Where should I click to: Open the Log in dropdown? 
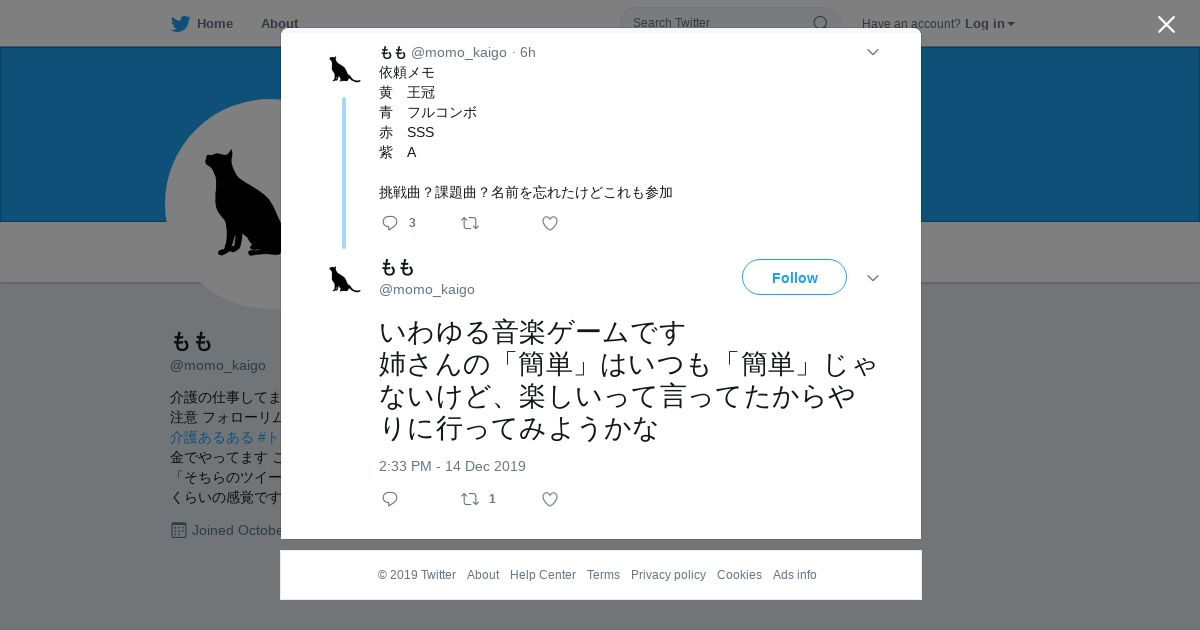990,23
